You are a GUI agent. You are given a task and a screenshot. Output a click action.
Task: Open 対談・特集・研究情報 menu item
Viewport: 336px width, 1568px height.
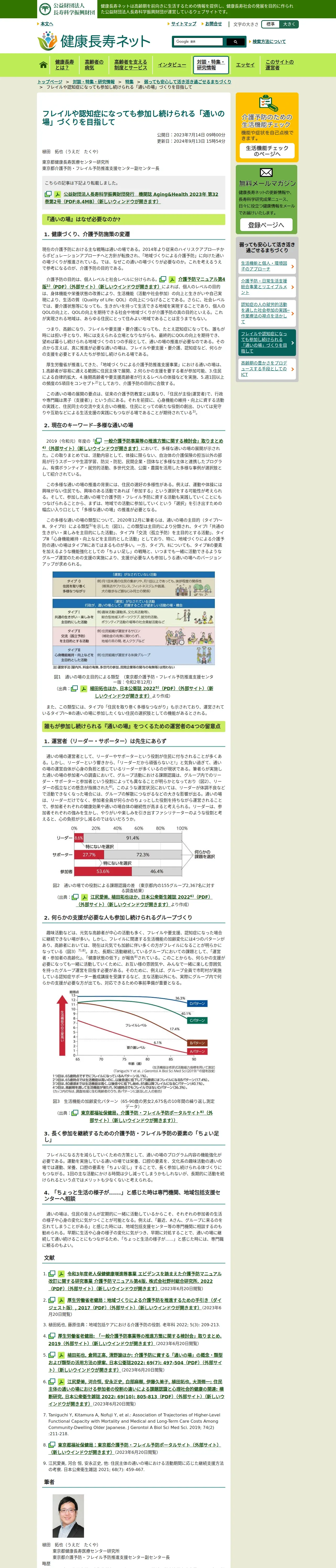point(211,65)
